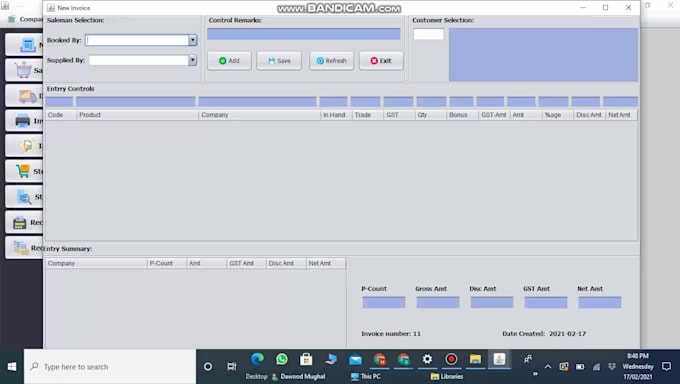Click the entry field above Qty column
Screen dimensions: 680x384
coord(432,102)
